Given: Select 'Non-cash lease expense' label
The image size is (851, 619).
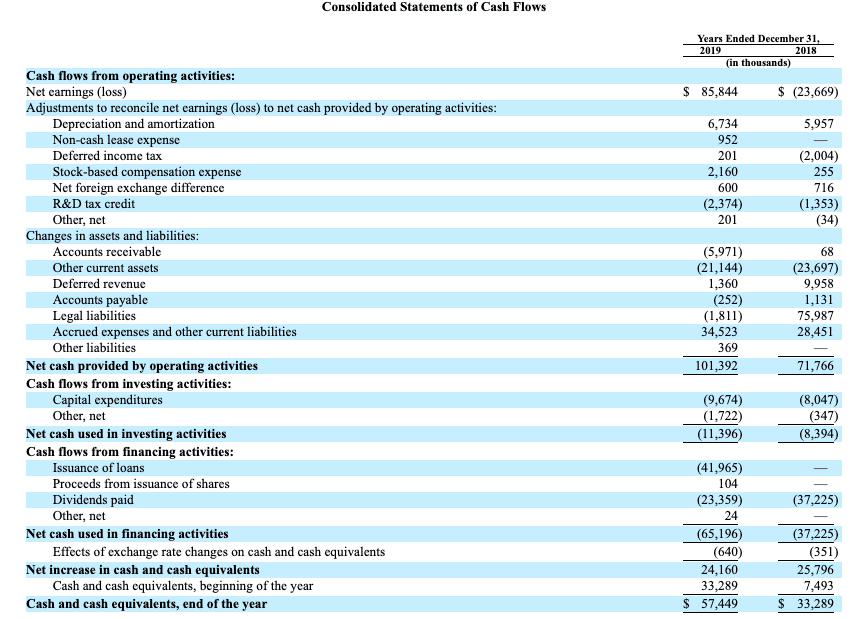Looking at the screenshot, I should click(x=116, y=140).
